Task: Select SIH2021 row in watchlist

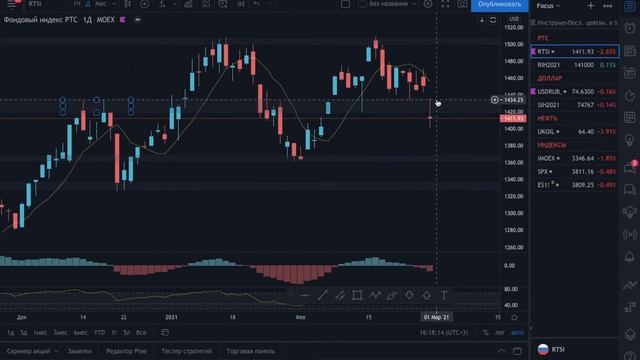Action: [575, 105]
